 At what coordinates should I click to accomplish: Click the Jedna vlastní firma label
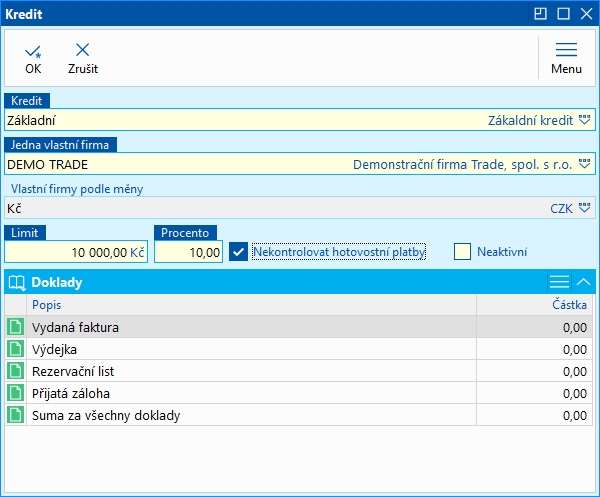click(60, 145)
